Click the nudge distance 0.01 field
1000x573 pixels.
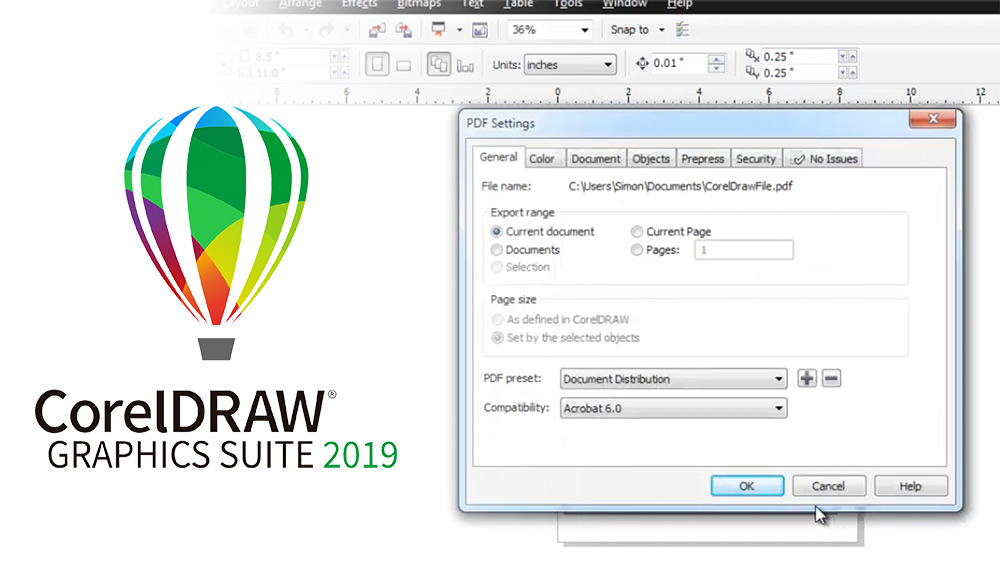[679, 63]
